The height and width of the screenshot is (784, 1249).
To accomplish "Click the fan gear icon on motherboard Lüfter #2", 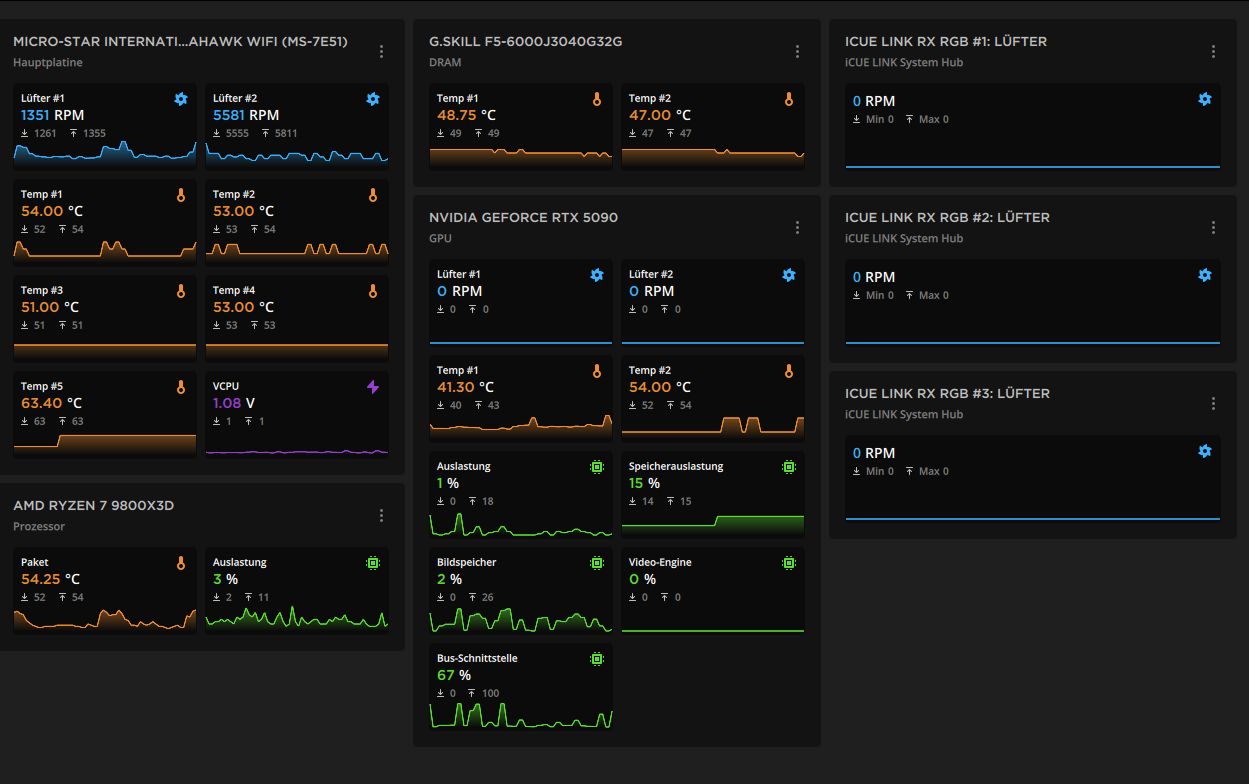I will pyautogui.click(x=373, y=99).
